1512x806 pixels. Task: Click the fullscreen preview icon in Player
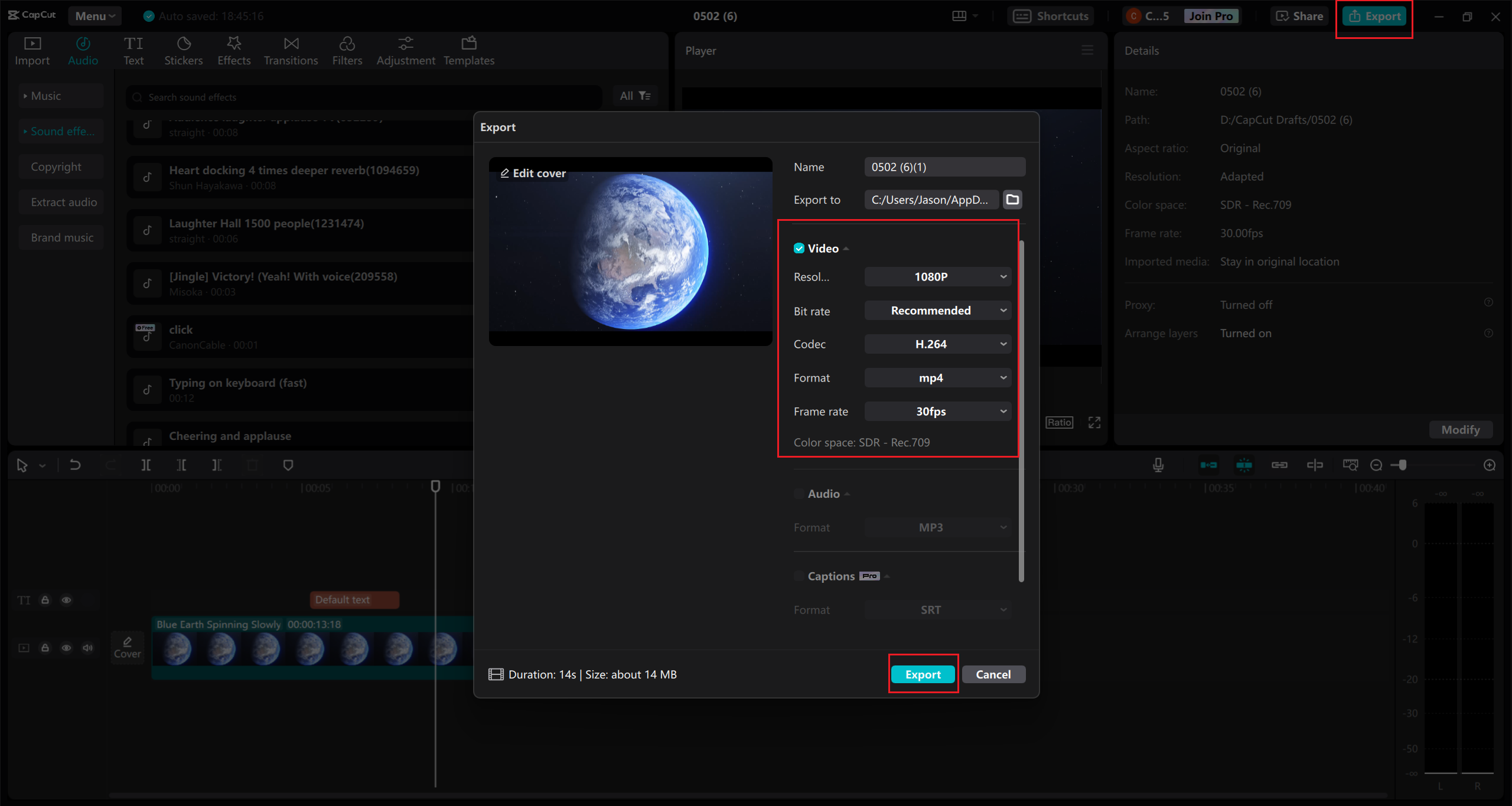[x=1094, y=423]
